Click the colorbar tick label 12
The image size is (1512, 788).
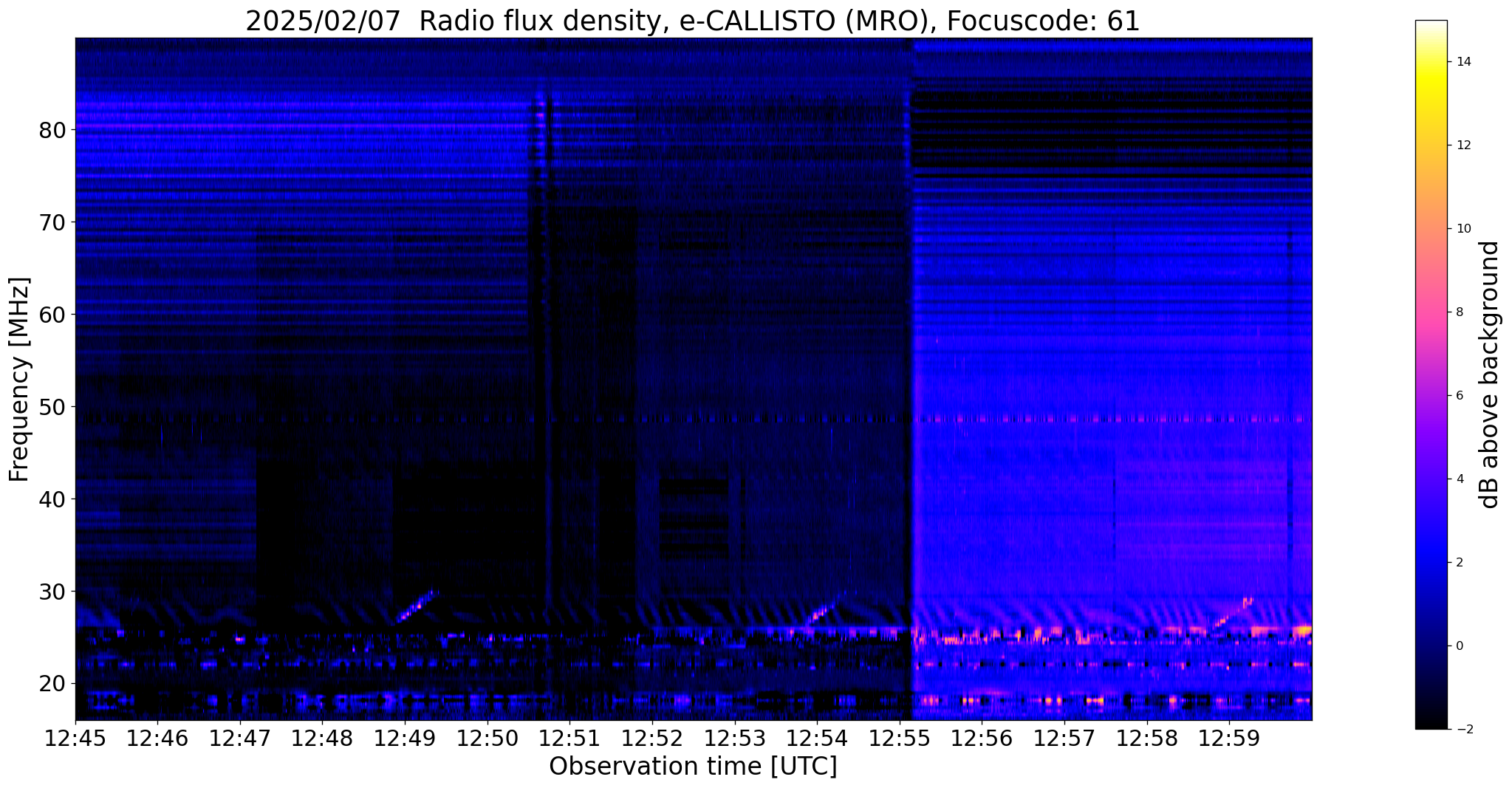[x=1463, y=145]
